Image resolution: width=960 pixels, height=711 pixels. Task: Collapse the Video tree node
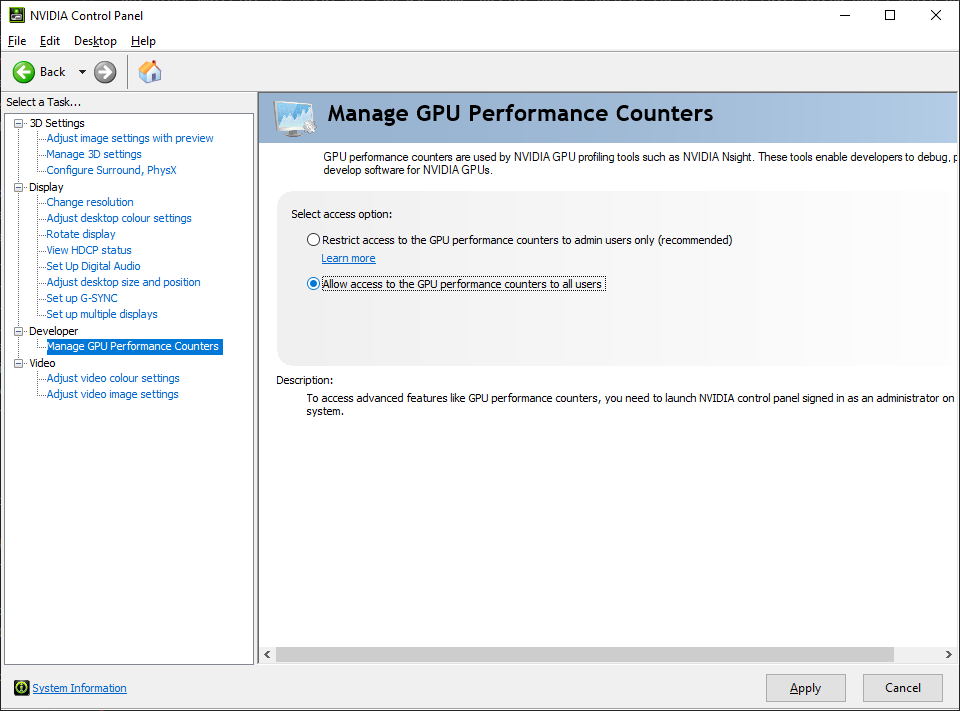point(19,363)
